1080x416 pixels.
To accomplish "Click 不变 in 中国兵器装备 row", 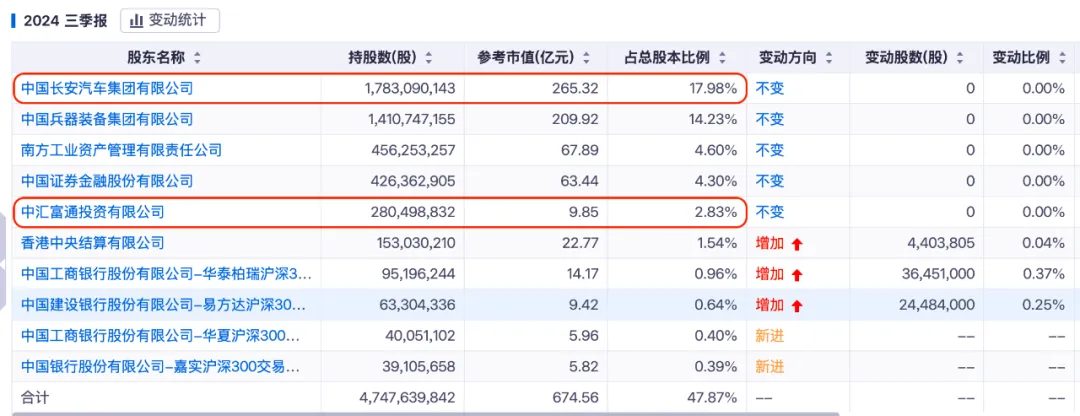I will 770,119.
